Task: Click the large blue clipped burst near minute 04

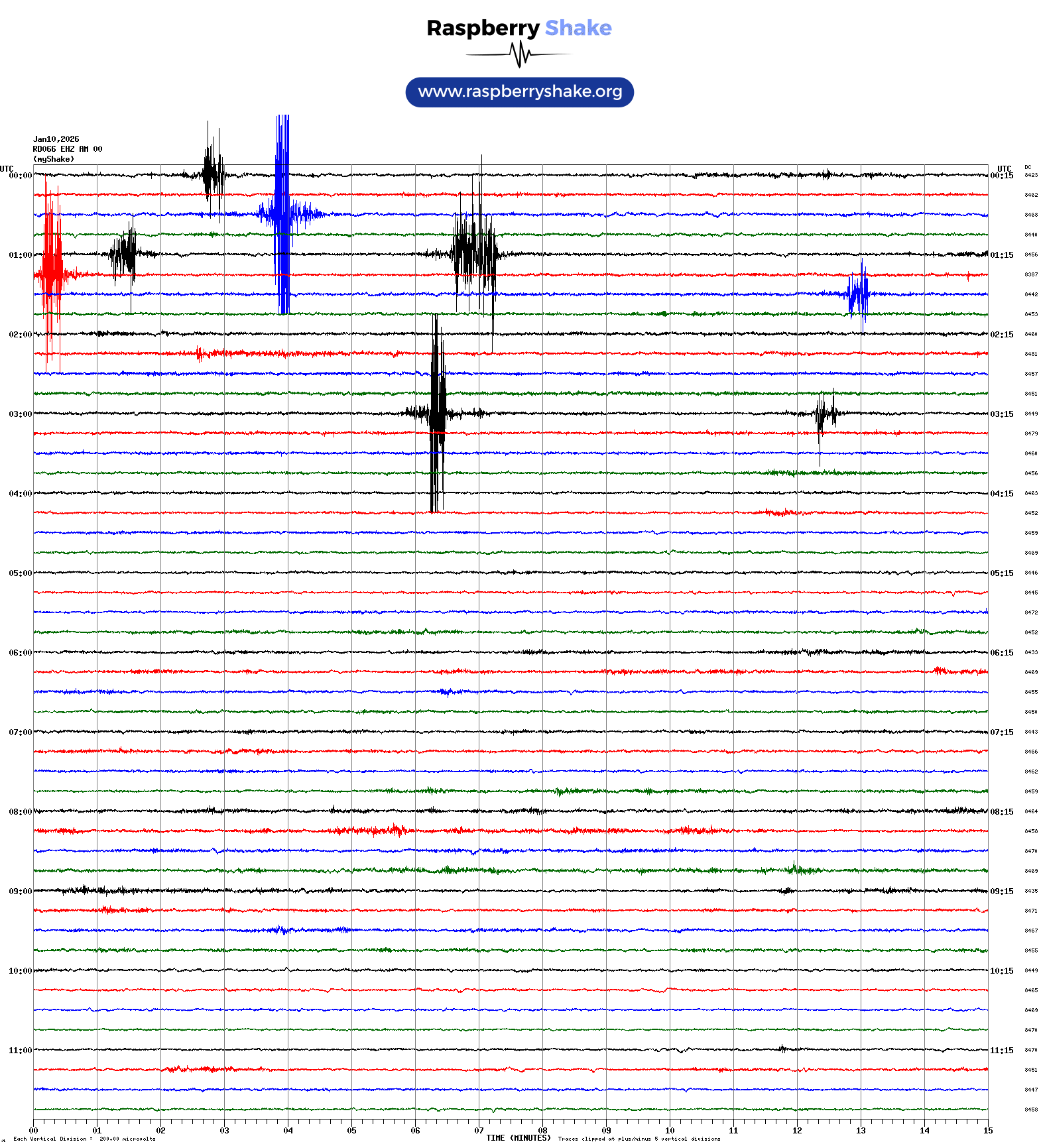Action: click(282, 215)
